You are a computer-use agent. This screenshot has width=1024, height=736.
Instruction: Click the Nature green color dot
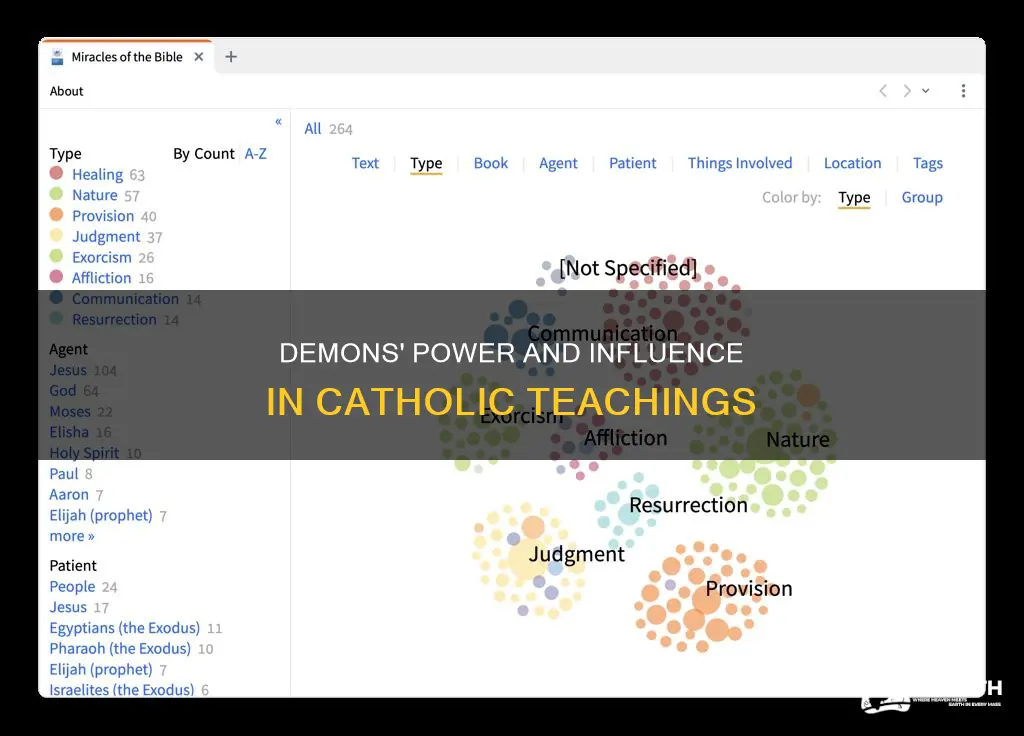(56, 194)
